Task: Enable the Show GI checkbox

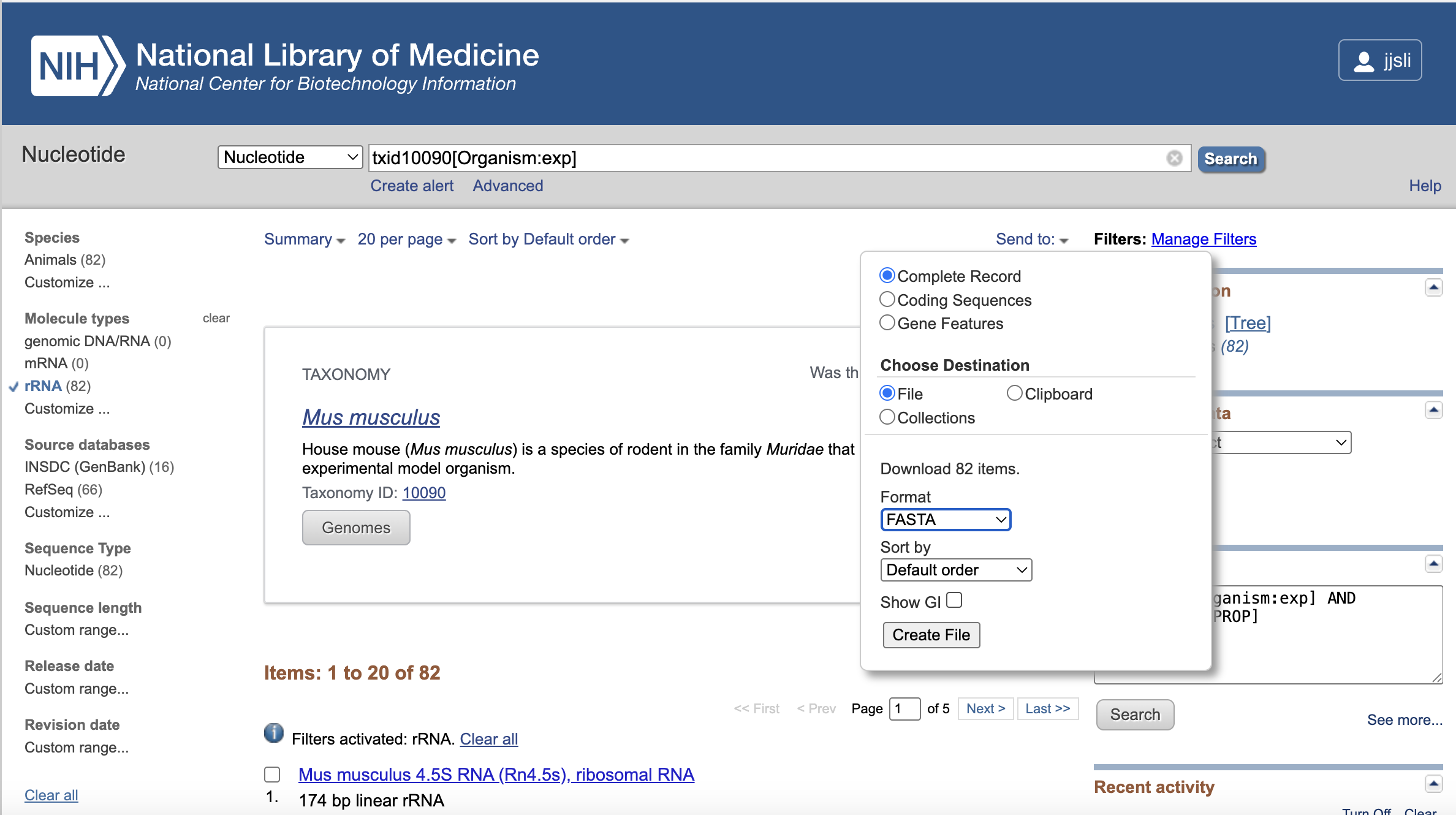Action: point(954,600)
